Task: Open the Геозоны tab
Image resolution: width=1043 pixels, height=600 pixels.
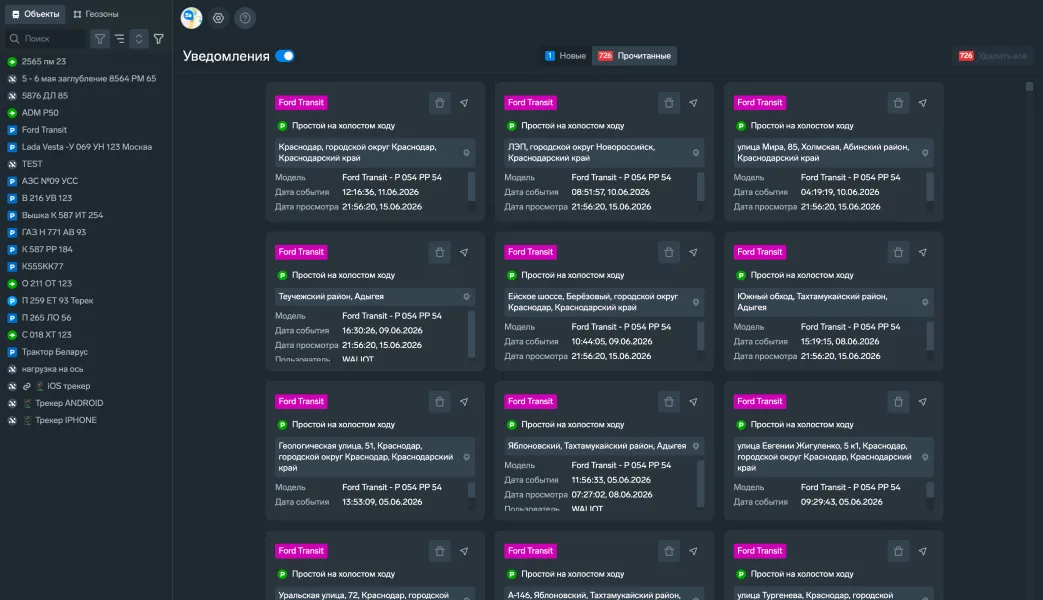Action: (x=96, y=14)
